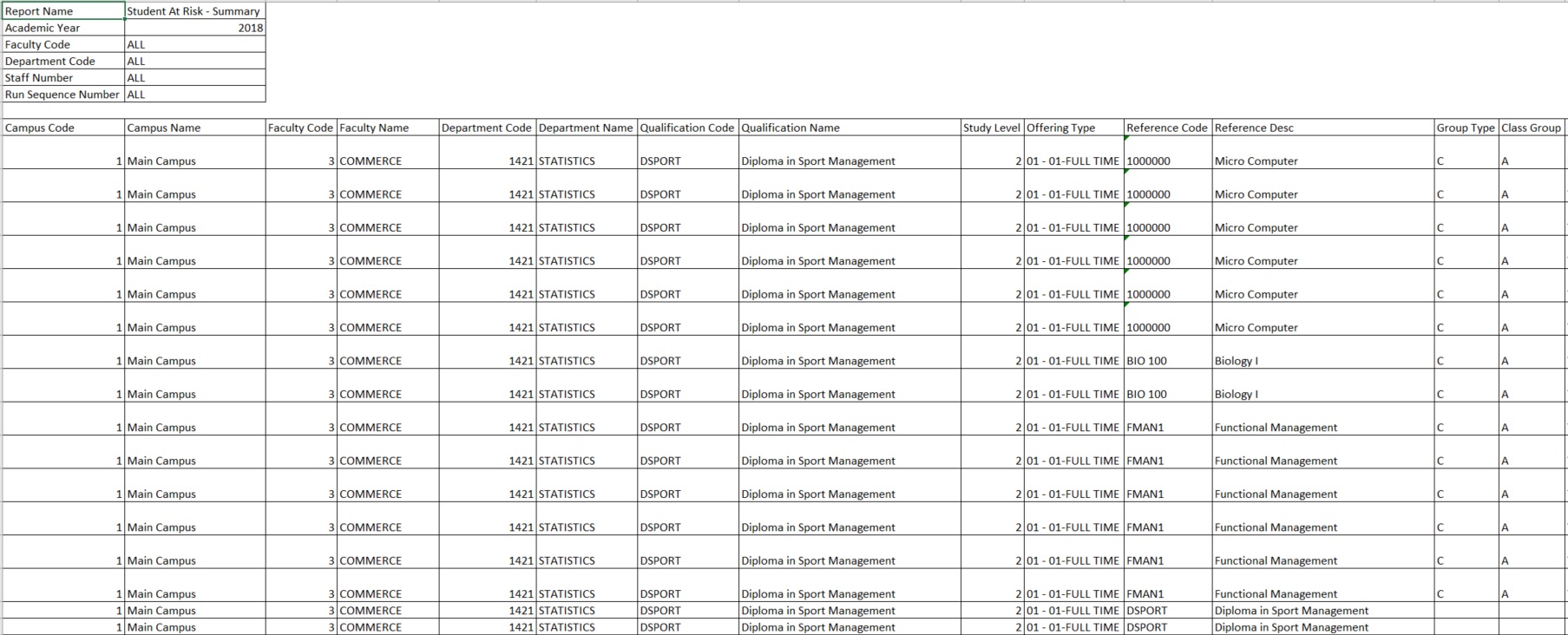
Task: Select the Qualification Code header cell
Action: point(686,128)
